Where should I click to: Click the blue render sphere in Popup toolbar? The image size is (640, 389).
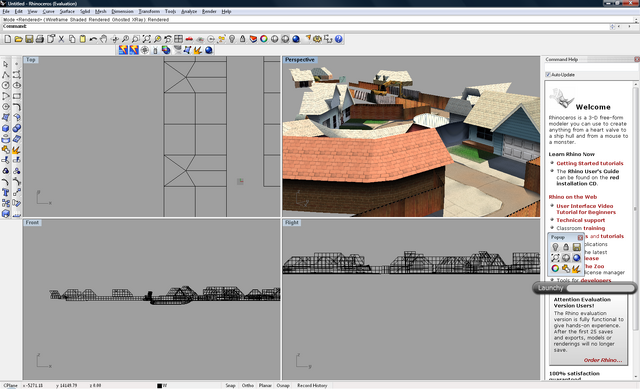click(576, 258)
